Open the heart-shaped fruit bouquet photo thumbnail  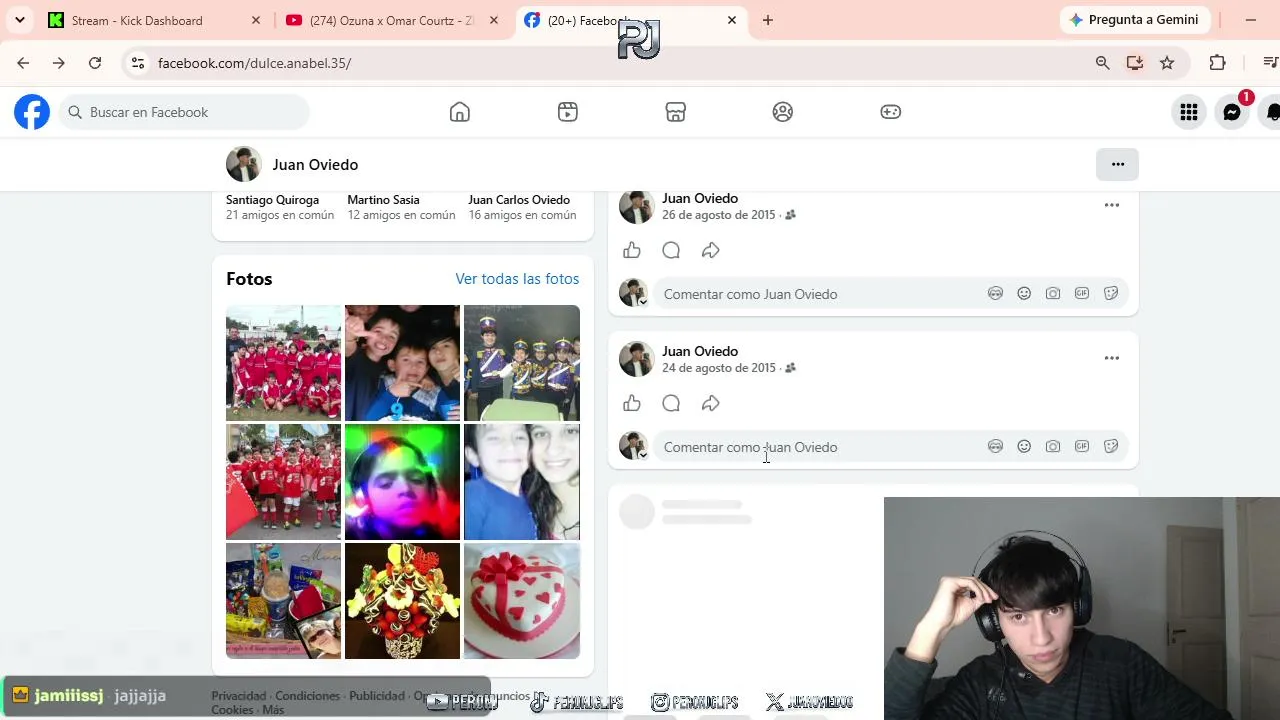(x=402, y=600)
